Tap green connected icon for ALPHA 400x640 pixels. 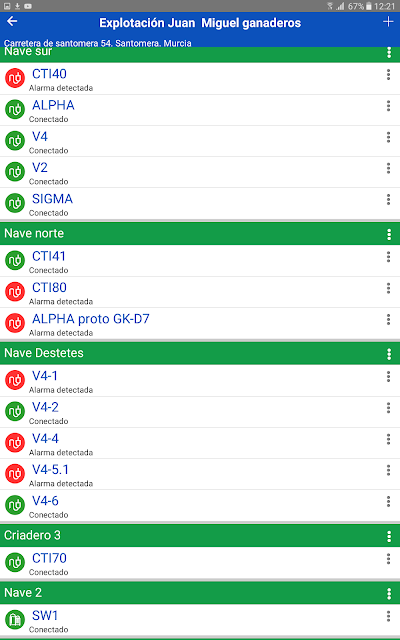point(15,109)
